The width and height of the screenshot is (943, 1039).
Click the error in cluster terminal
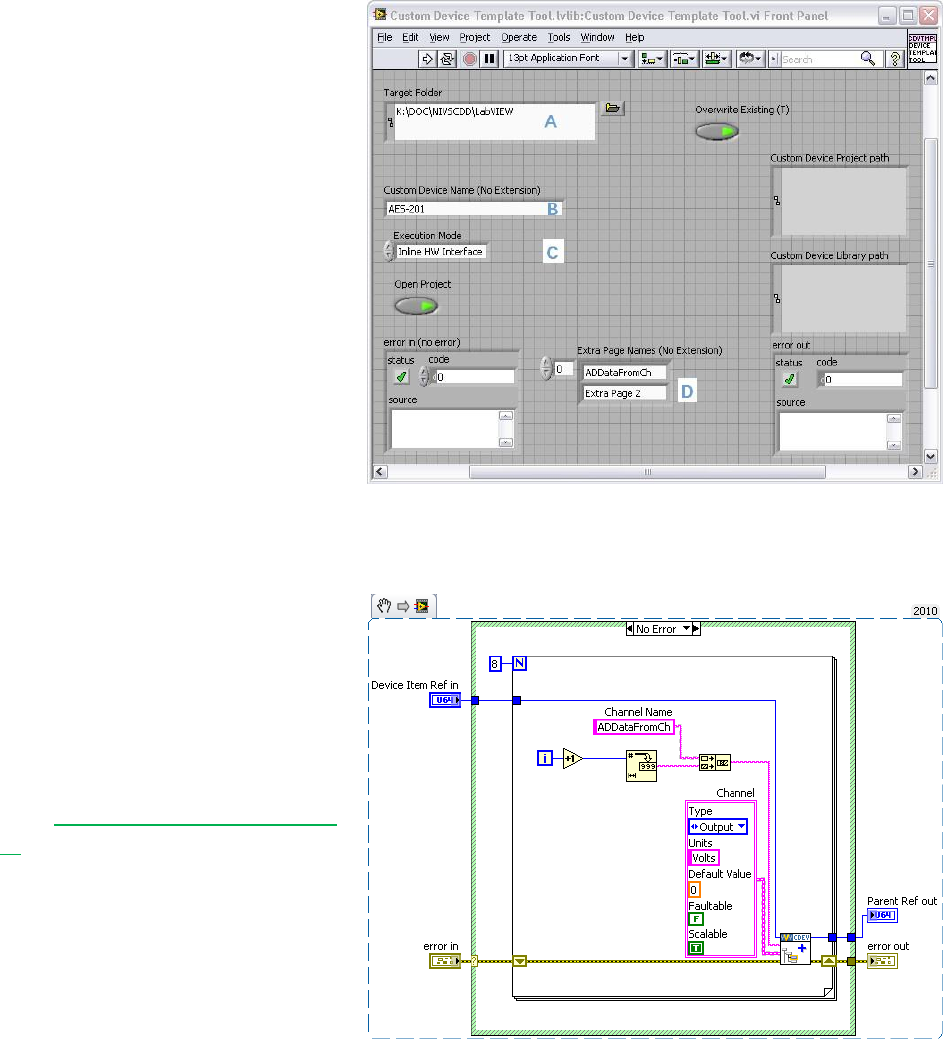[445, 961]
